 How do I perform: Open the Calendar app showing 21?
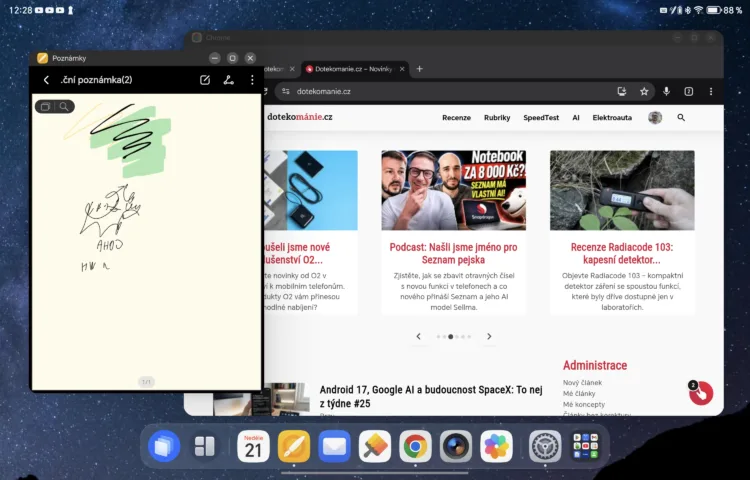253,447
